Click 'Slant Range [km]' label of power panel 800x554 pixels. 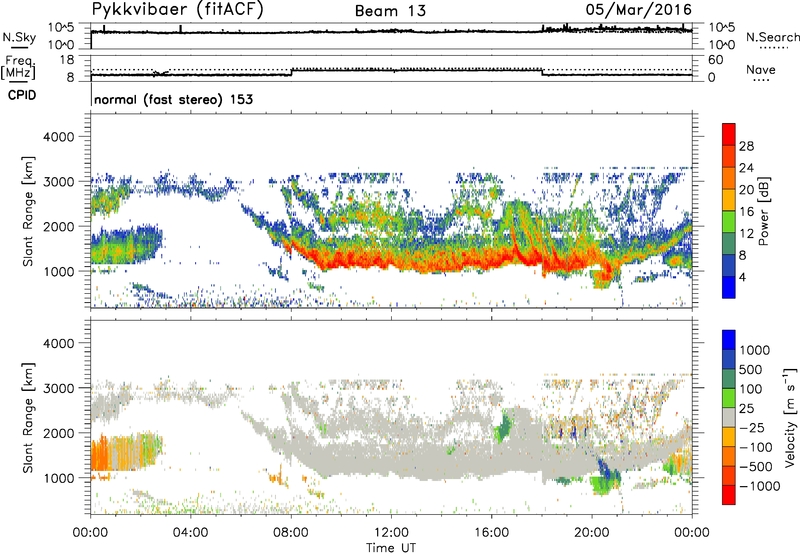click(28, 211)
